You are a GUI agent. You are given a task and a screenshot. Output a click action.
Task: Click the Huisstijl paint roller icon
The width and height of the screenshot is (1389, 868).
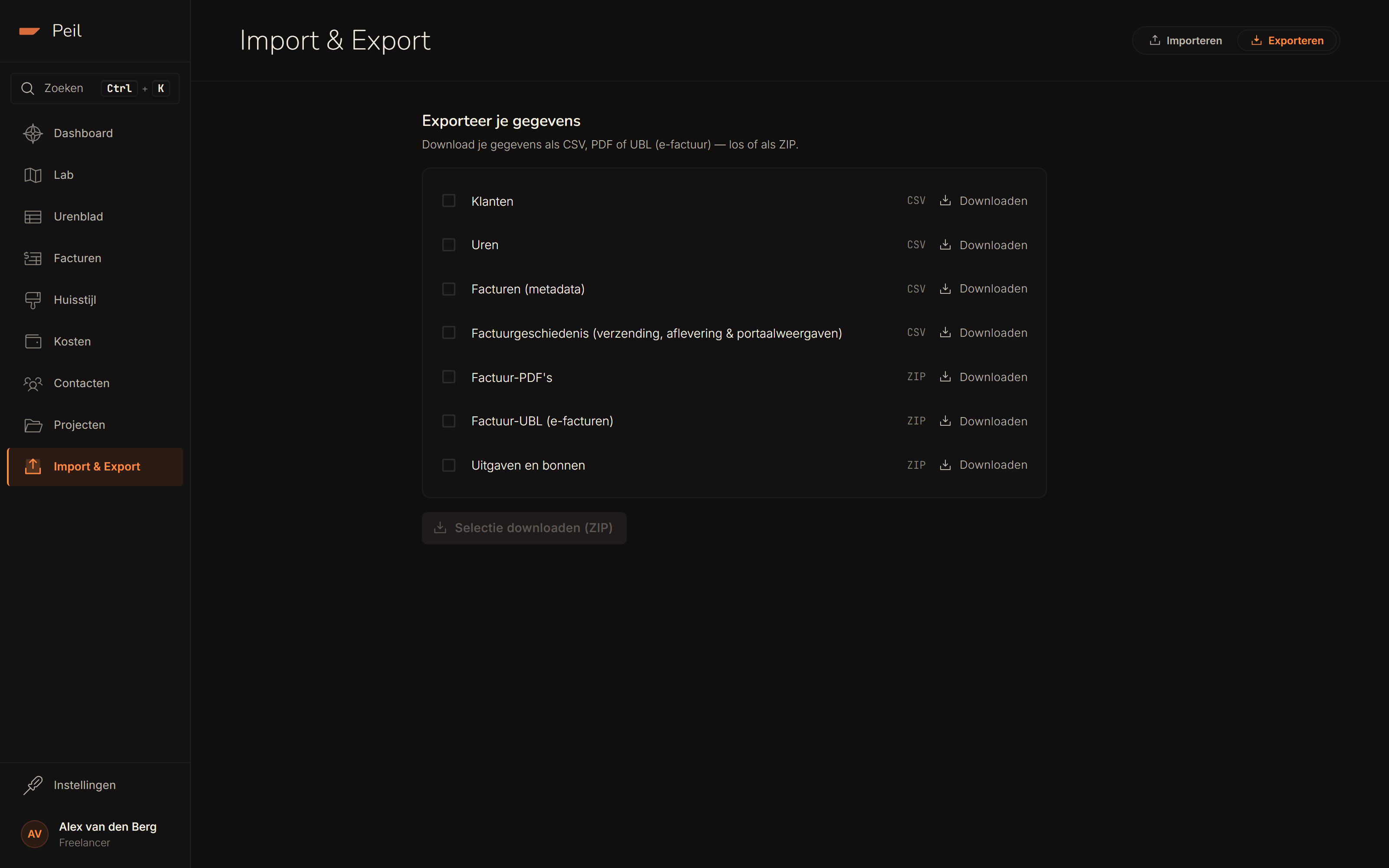(x=33, y=300)
